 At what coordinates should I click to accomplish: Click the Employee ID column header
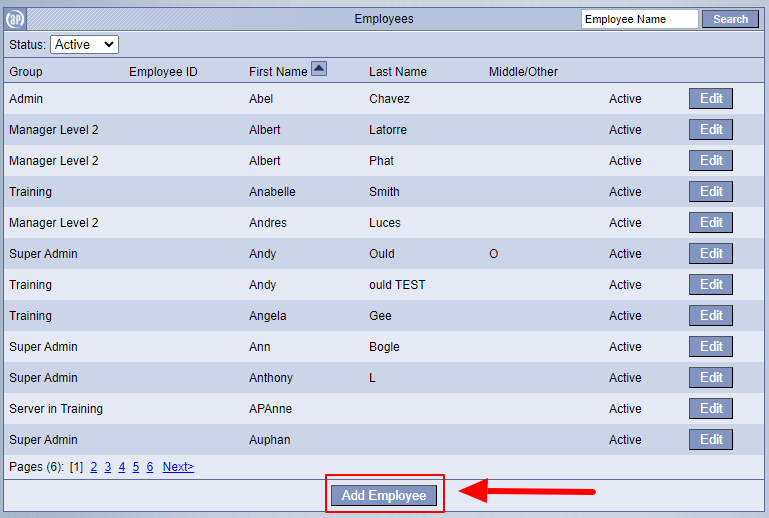163,72
